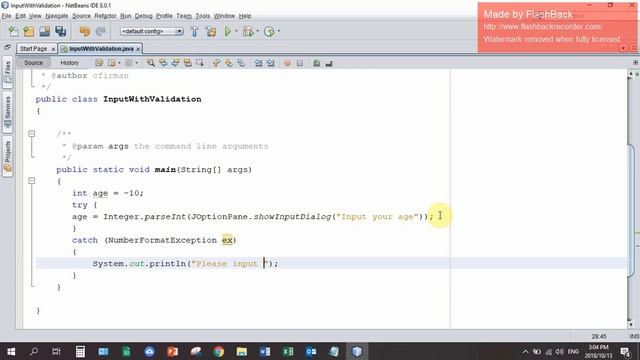Open the default config dropdown
This screenshot has width=640, height=360.
click(x=151, y=31)
